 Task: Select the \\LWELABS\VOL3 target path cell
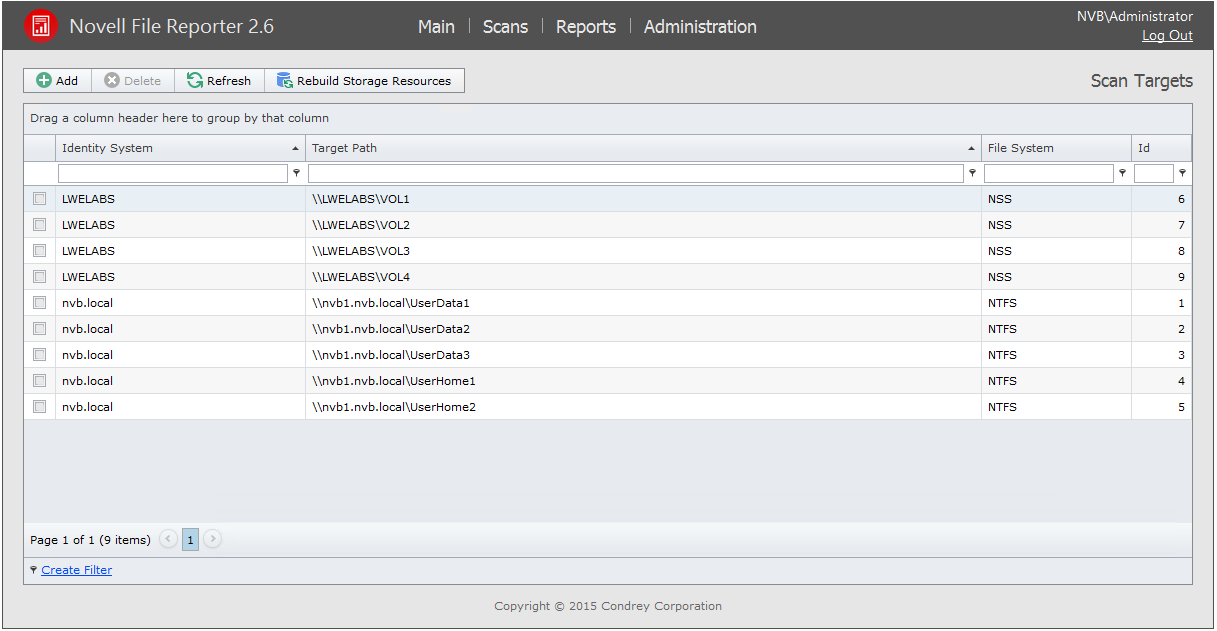pyautogui.click(x=643, y=251)
